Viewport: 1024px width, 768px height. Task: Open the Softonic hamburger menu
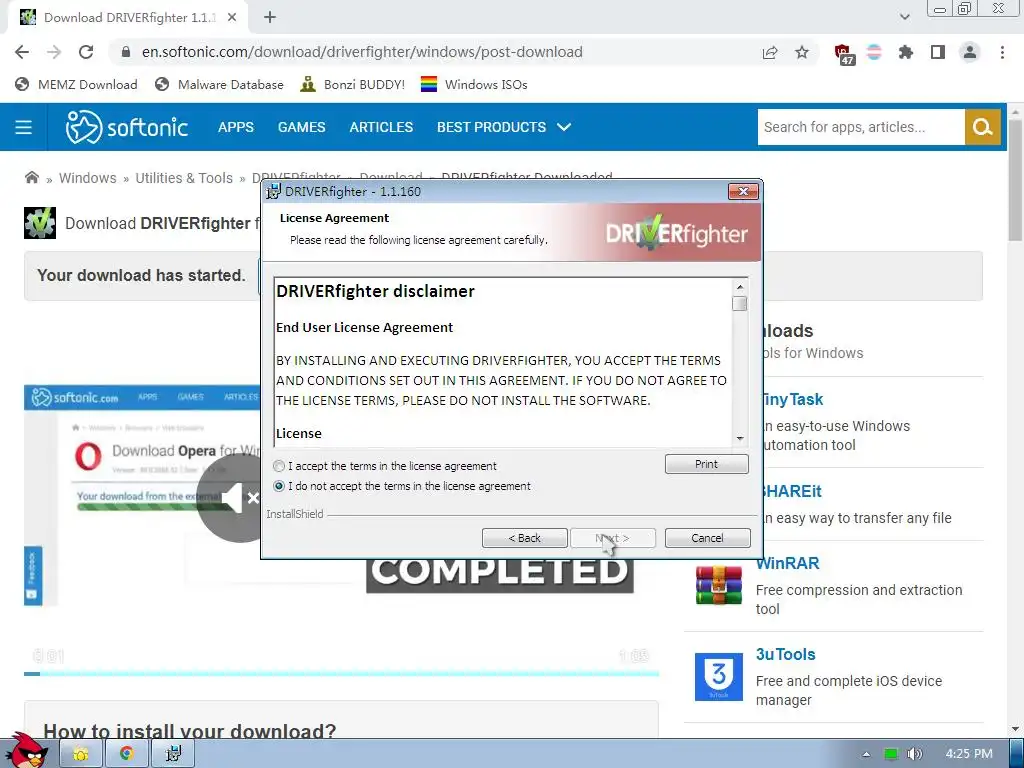click(24, 127)
